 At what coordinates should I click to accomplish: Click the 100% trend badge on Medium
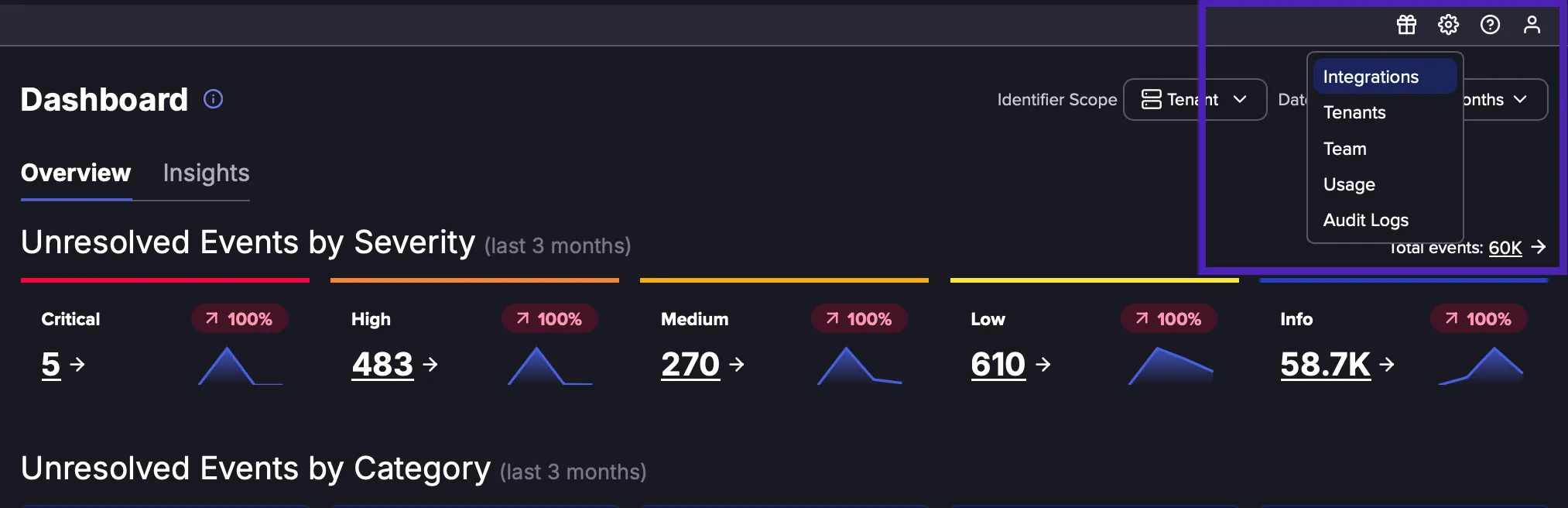859,319
